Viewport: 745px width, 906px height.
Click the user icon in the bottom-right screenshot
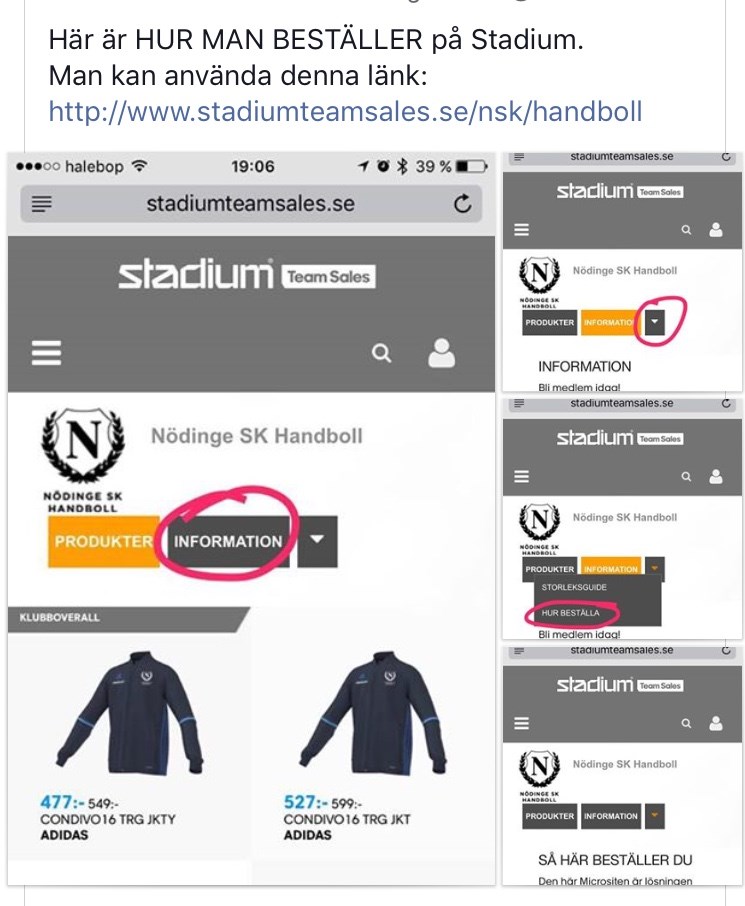click(716, 723)
